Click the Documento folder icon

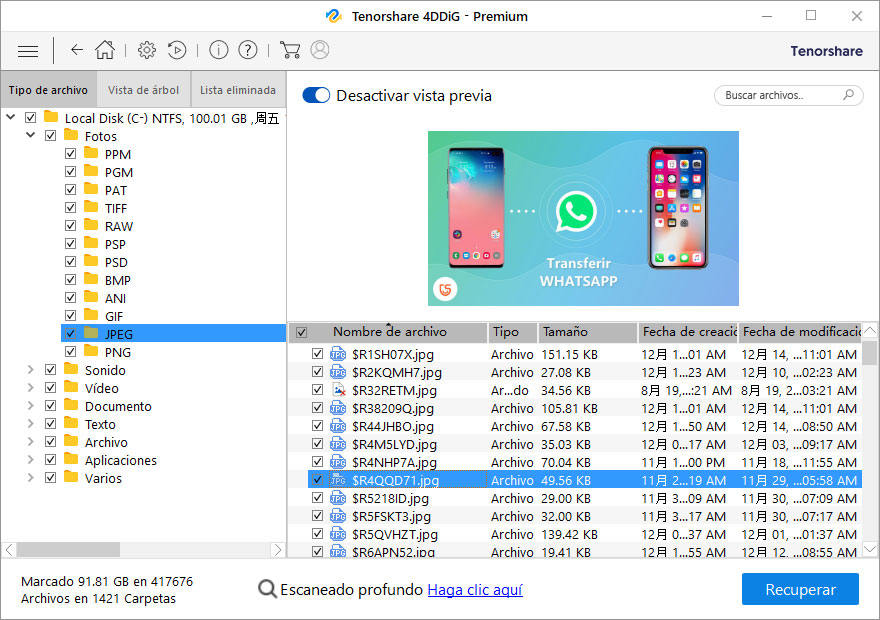[x=71, y=405]
